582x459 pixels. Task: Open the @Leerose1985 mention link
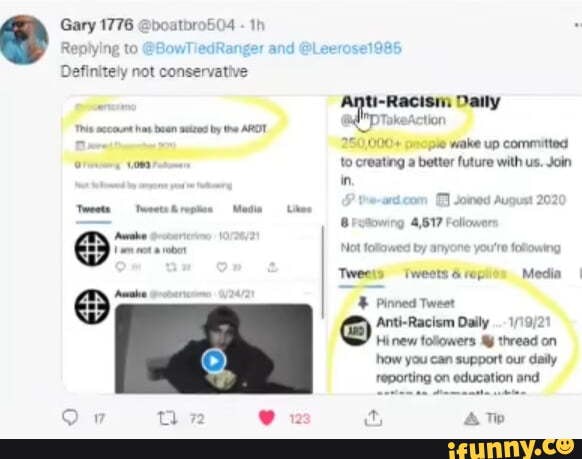coord(350,48)
